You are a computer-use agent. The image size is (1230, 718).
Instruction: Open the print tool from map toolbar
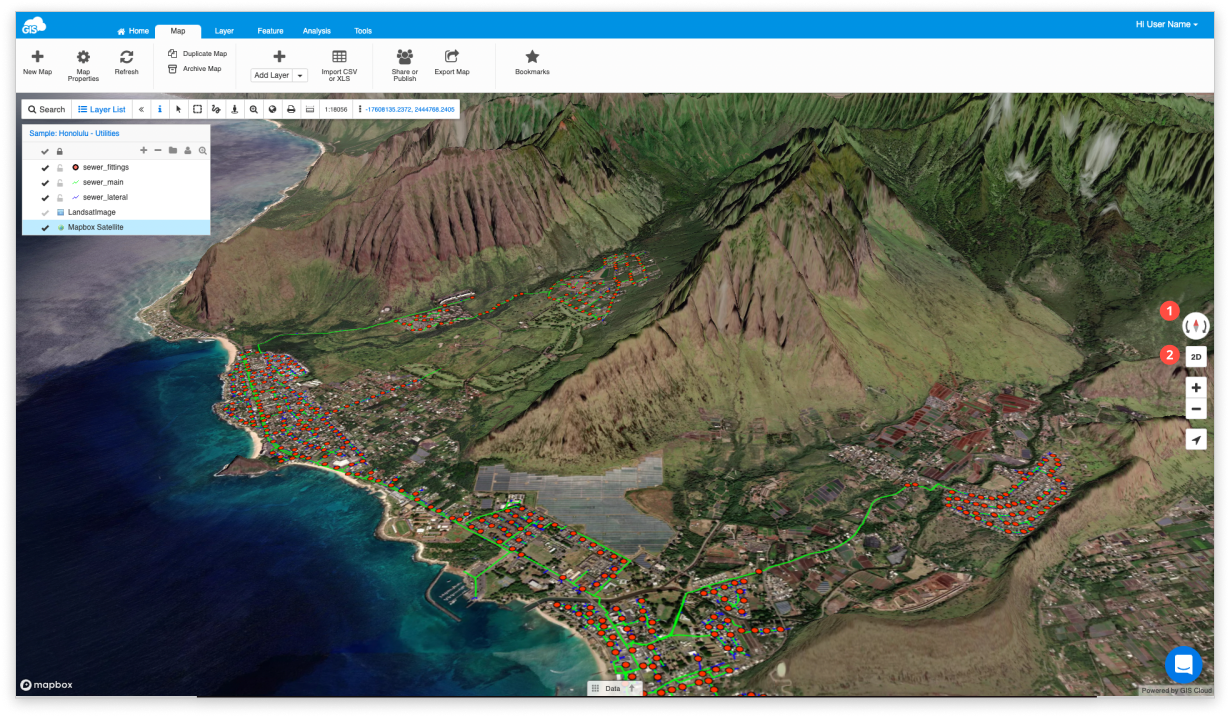290,109
